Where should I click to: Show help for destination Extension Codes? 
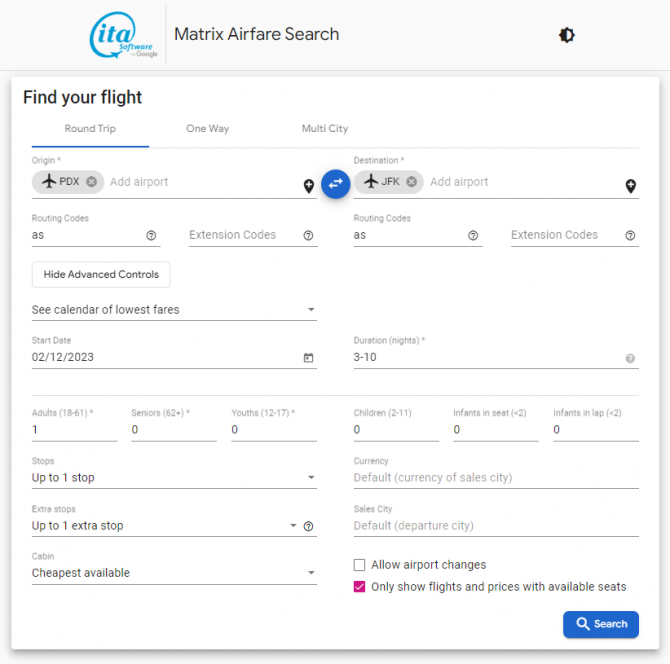coord(630,235)
